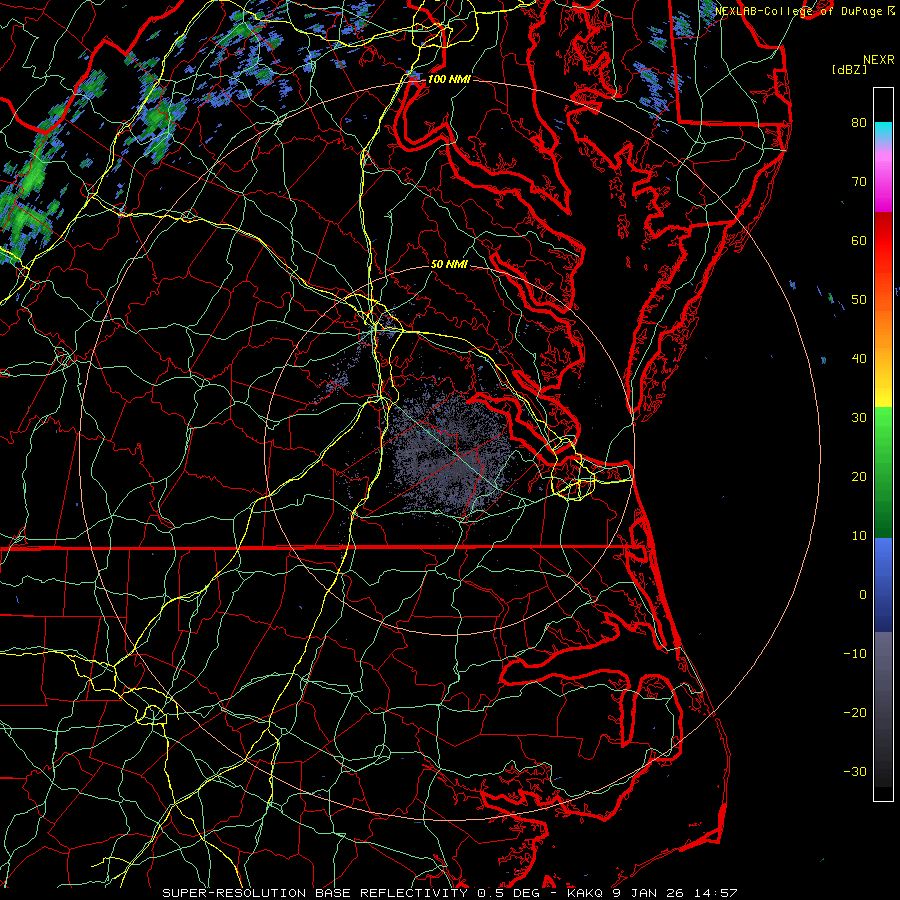Click the NEXR label above the color bar
The image size is (900, 900).
[x=878, y=60]
